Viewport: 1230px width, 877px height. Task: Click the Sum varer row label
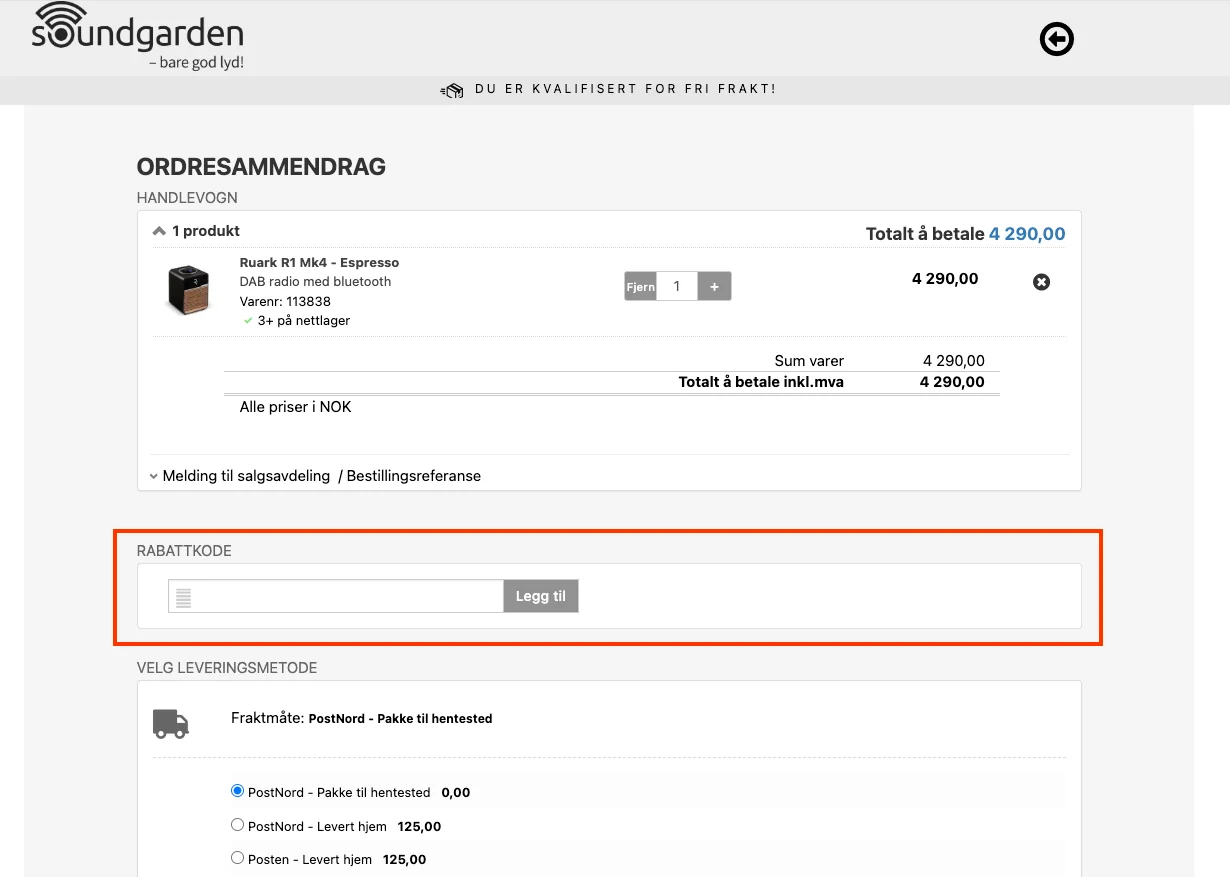click(809, 361)
